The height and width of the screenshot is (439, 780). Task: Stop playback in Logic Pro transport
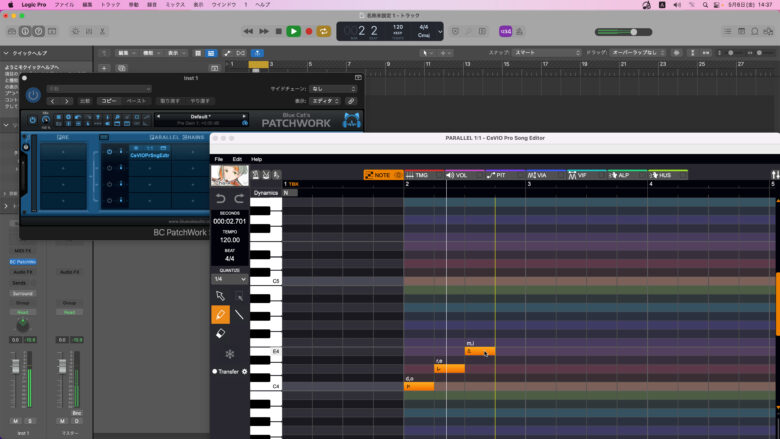[279, 31]
